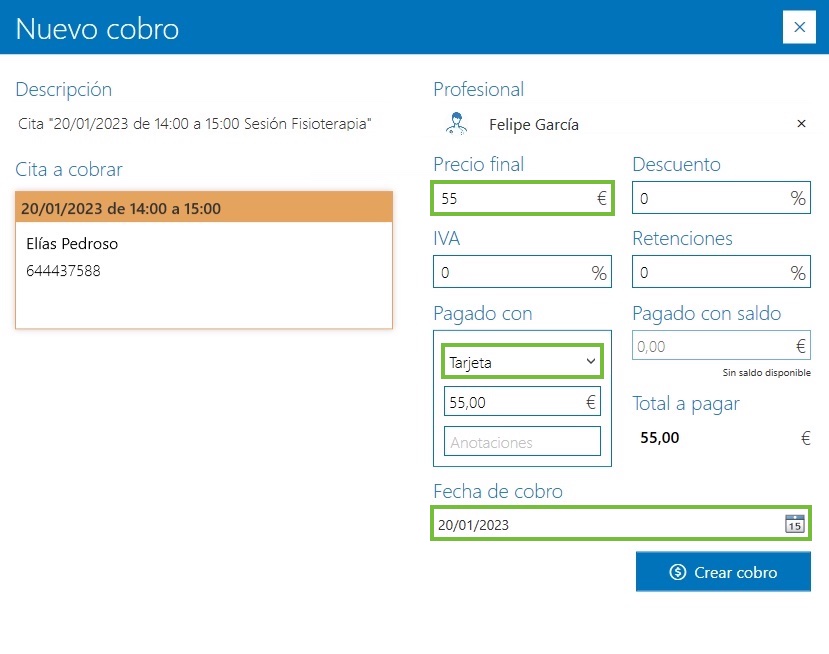Viewport: 829px width, 654px height.
Task: Click the Sin saldo disponible label
Action: 767,372
